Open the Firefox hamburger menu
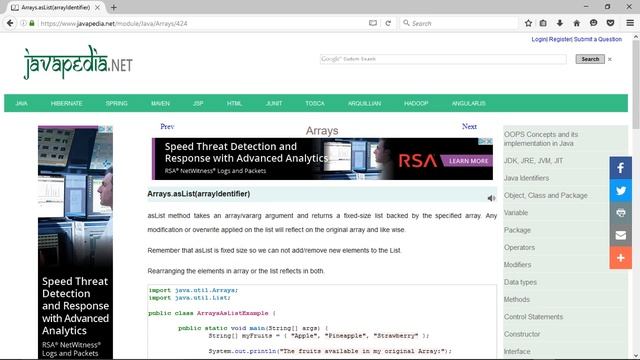The width and height of the screenshot is (640, 360). point(630,23)
